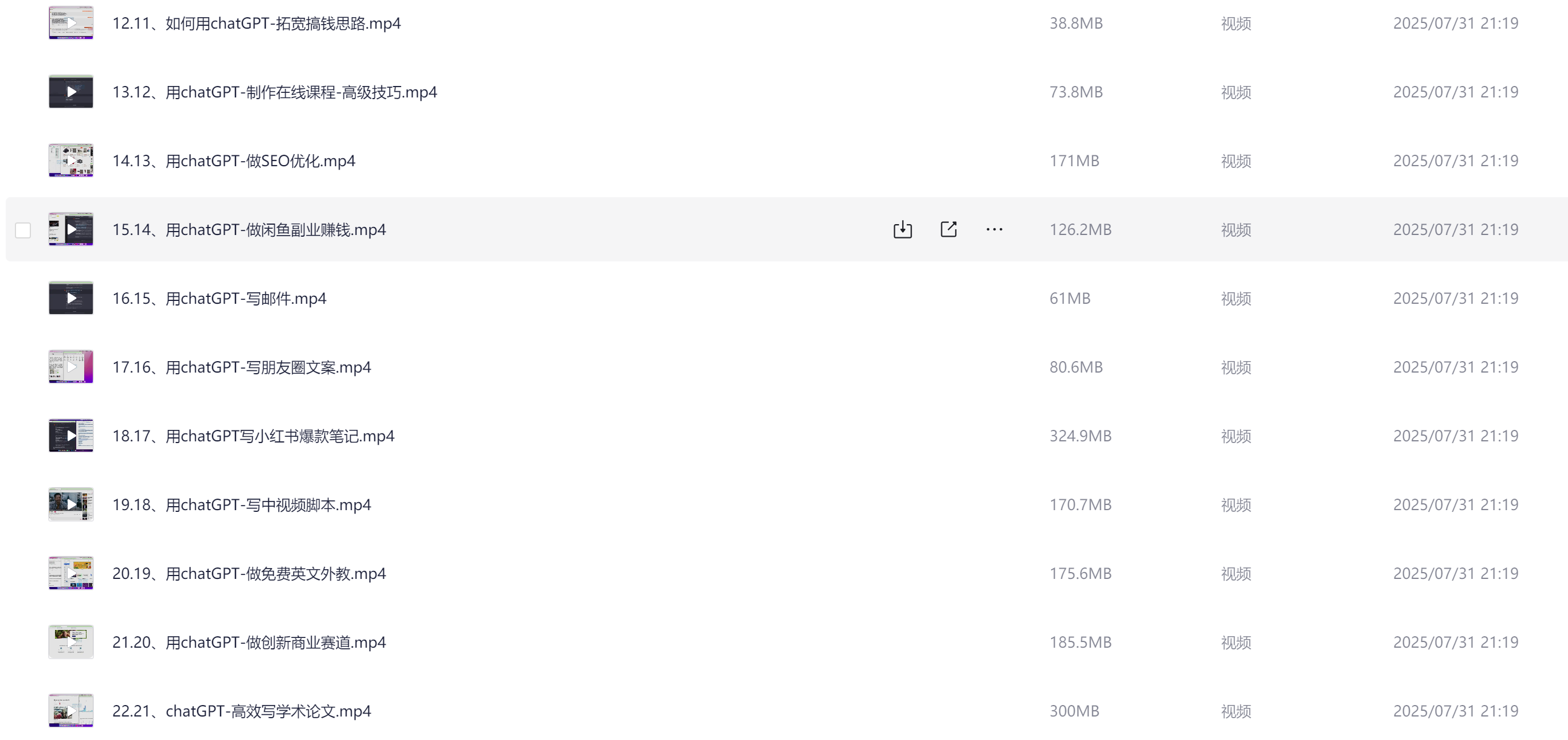Play thumbnail of 20.19 免费英文外教 video
This screenshot has height=740, width=1568.
click(x=71, y=574)
